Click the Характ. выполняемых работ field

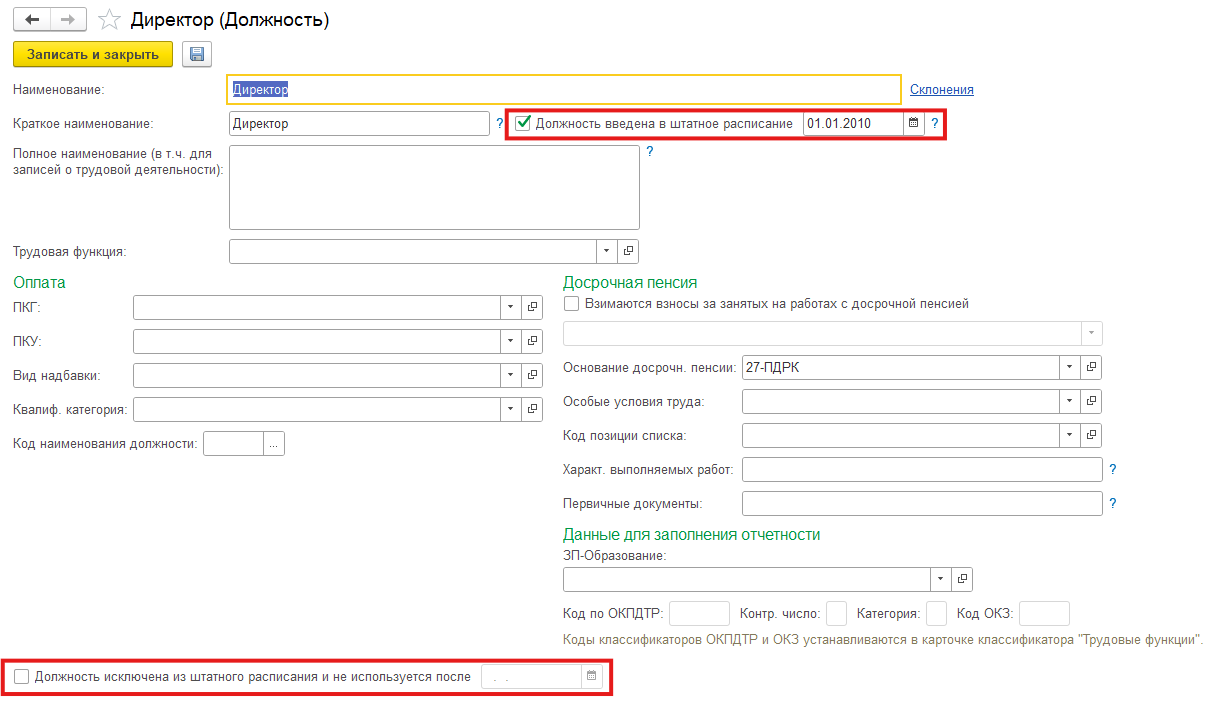click(922, 470)
